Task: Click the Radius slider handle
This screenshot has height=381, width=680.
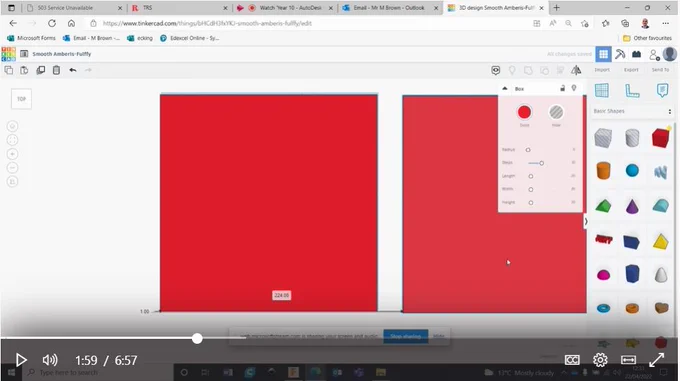Action: tap(528, 150)
